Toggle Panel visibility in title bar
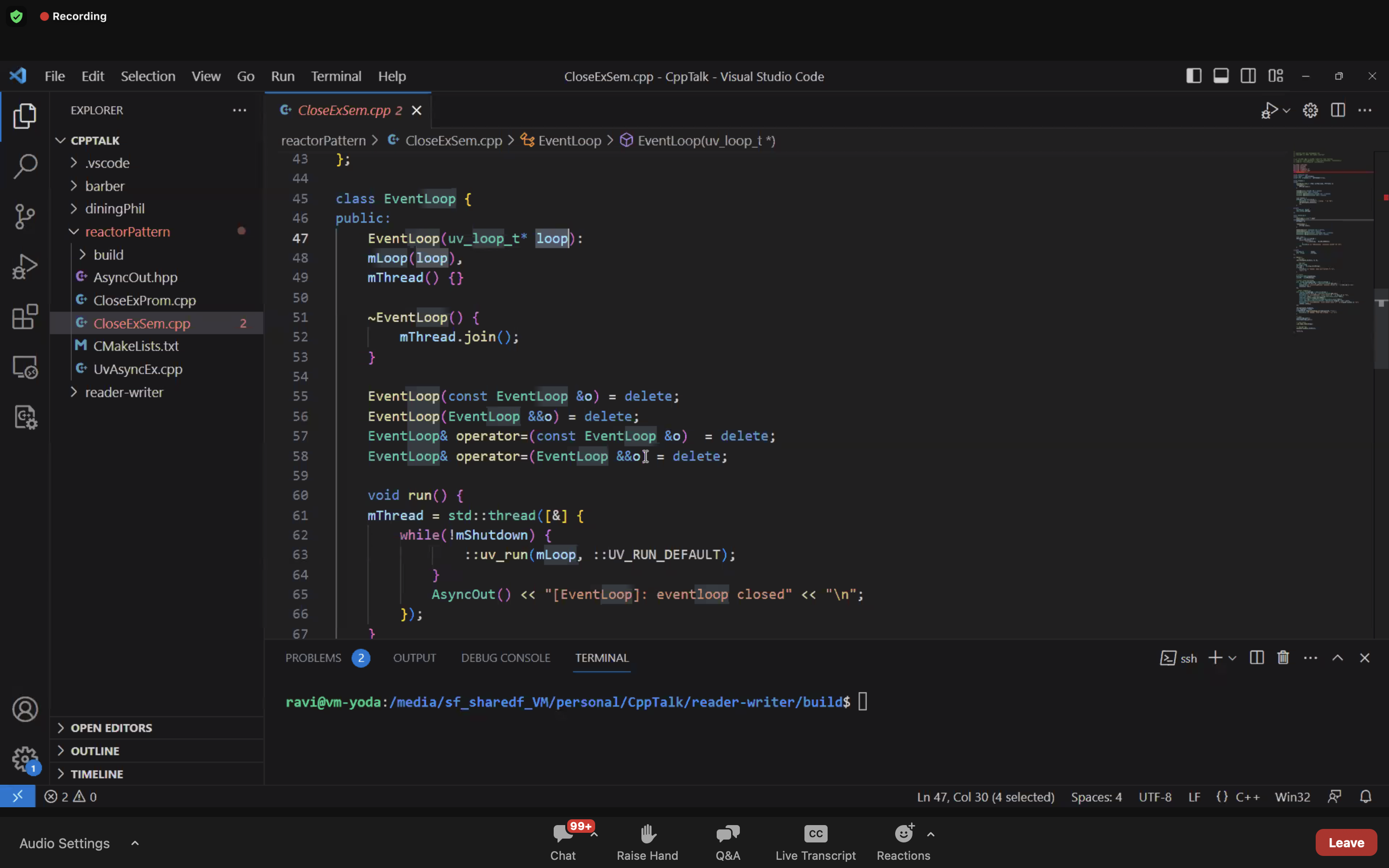1389x868 pixels. [1221, 76]
